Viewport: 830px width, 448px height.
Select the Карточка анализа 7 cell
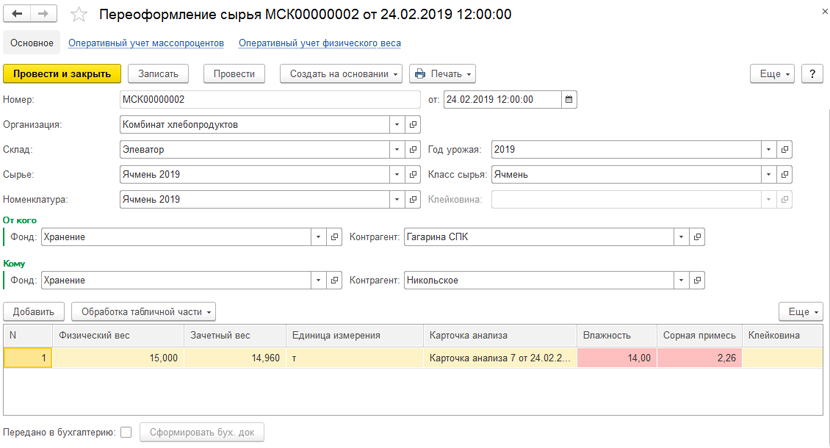point(500,358)
